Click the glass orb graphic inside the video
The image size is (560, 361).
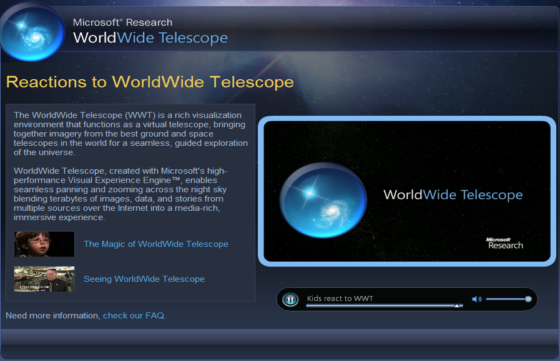323,200
